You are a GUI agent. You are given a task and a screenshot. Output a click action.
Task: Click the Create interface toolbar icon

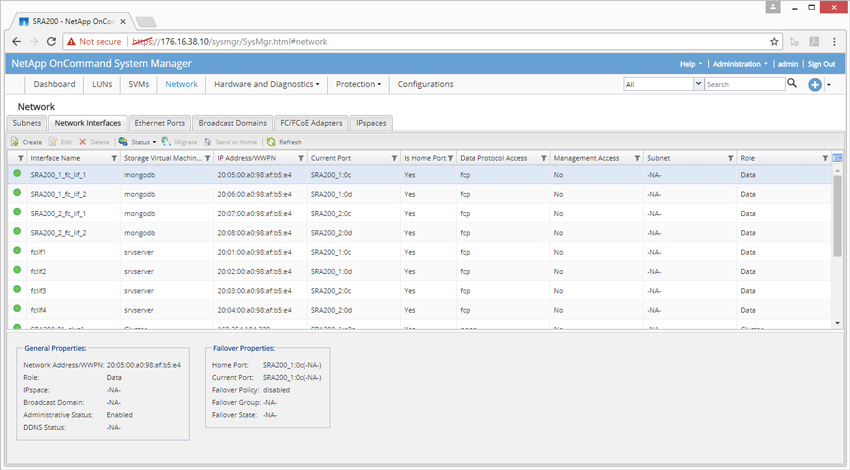(15, 142)
